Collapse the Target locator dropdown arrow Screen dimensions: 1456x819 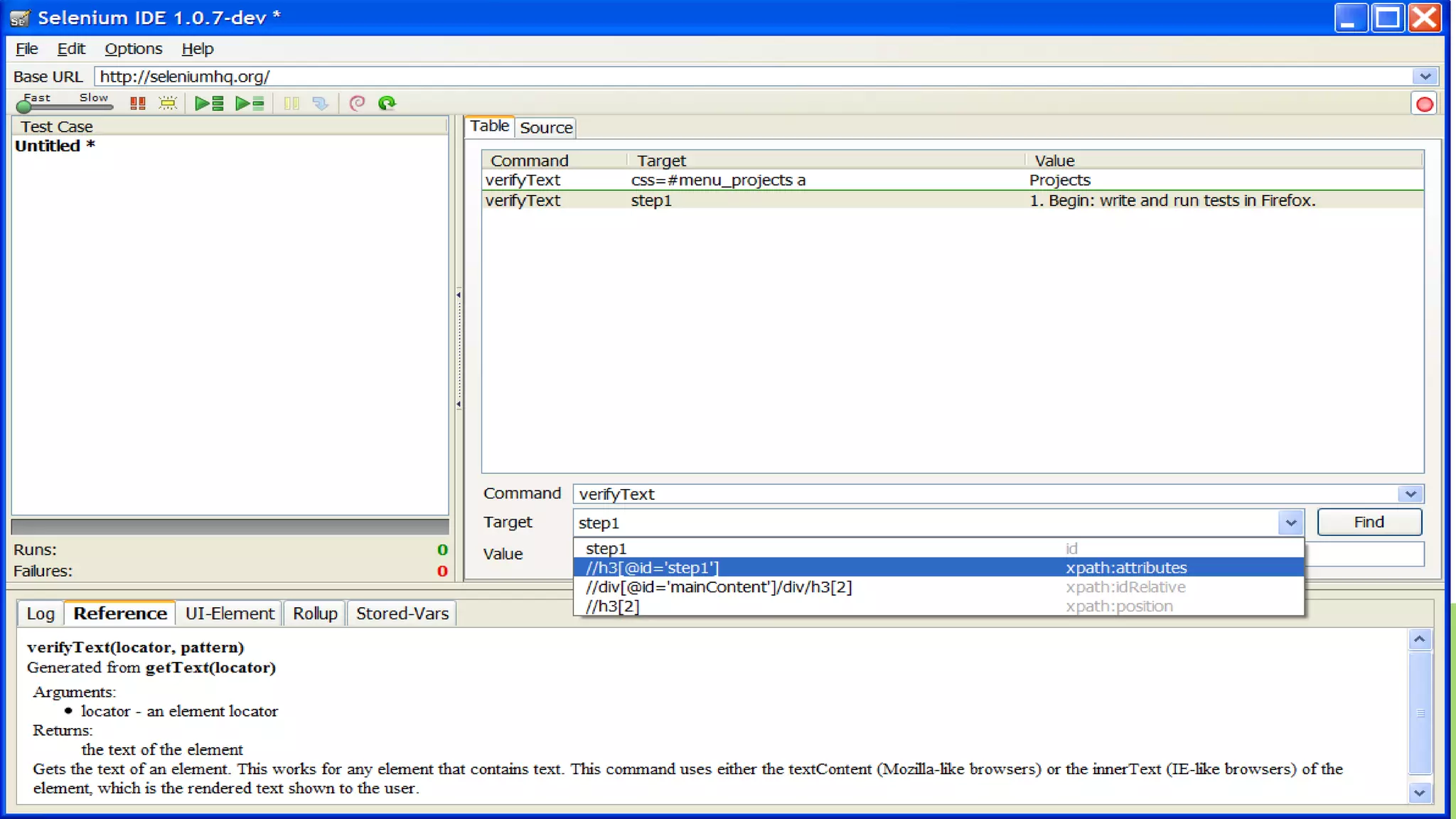[1290, 523]
